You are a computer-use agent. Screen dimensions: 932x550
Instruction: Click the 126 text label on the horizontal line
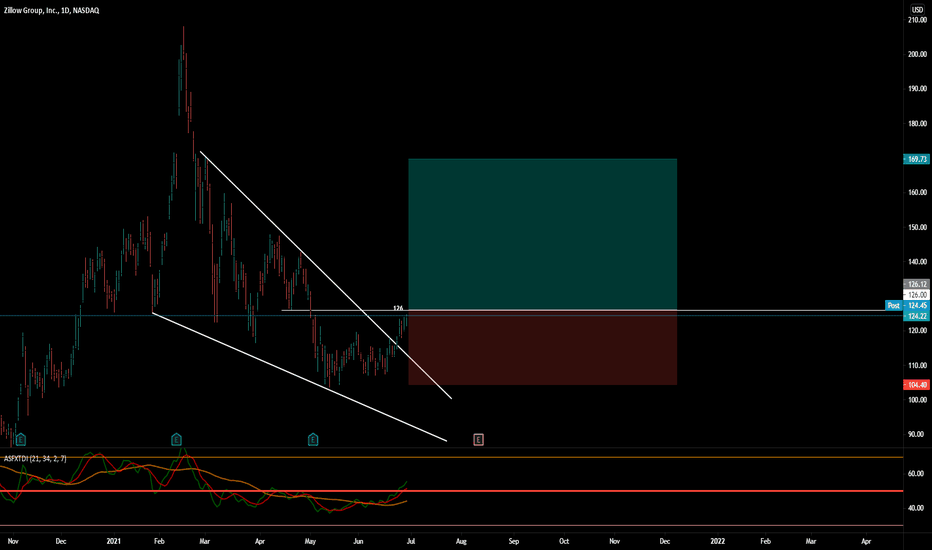pos(398,308)
